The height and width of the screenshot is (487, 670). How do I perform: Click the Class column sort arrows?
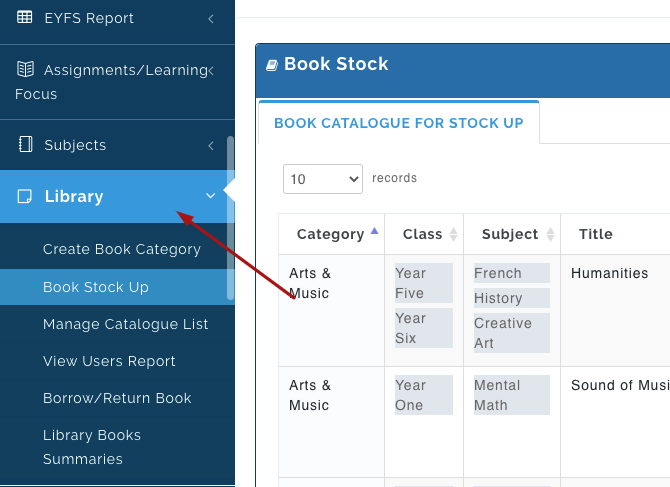click(x=453, y=234)
